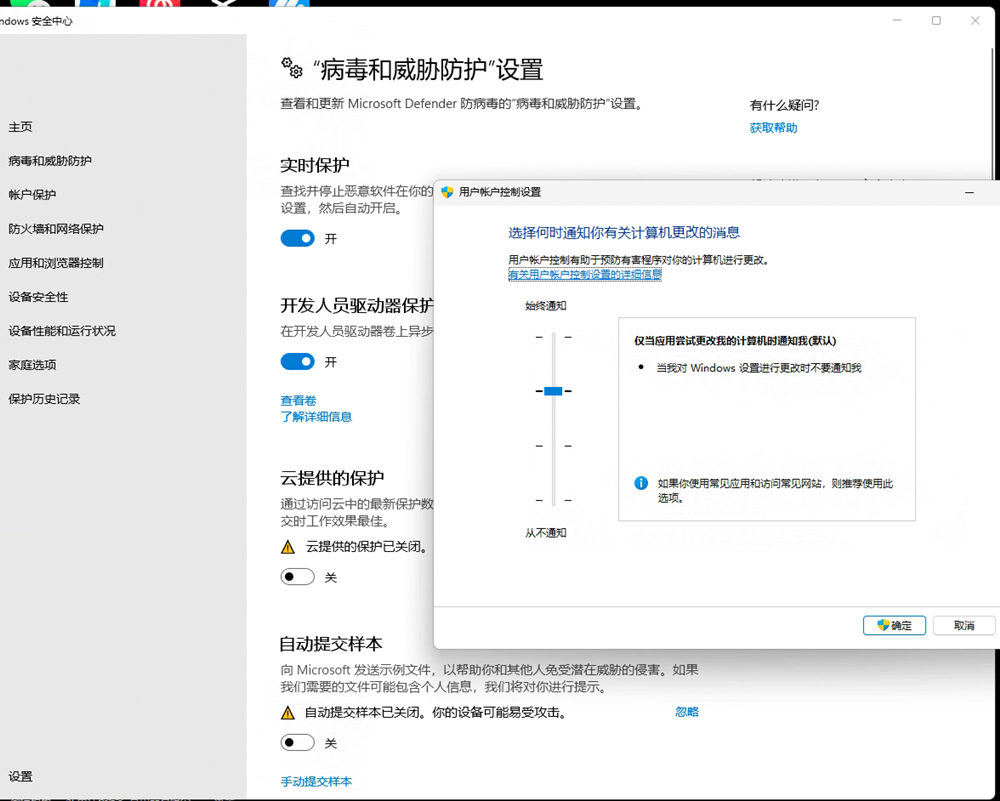Image resolution: width=1000 pixels, height=801 pixels.
Task: Minimize the Windows 安全中心 window
Action: click(x=897, y=20)
